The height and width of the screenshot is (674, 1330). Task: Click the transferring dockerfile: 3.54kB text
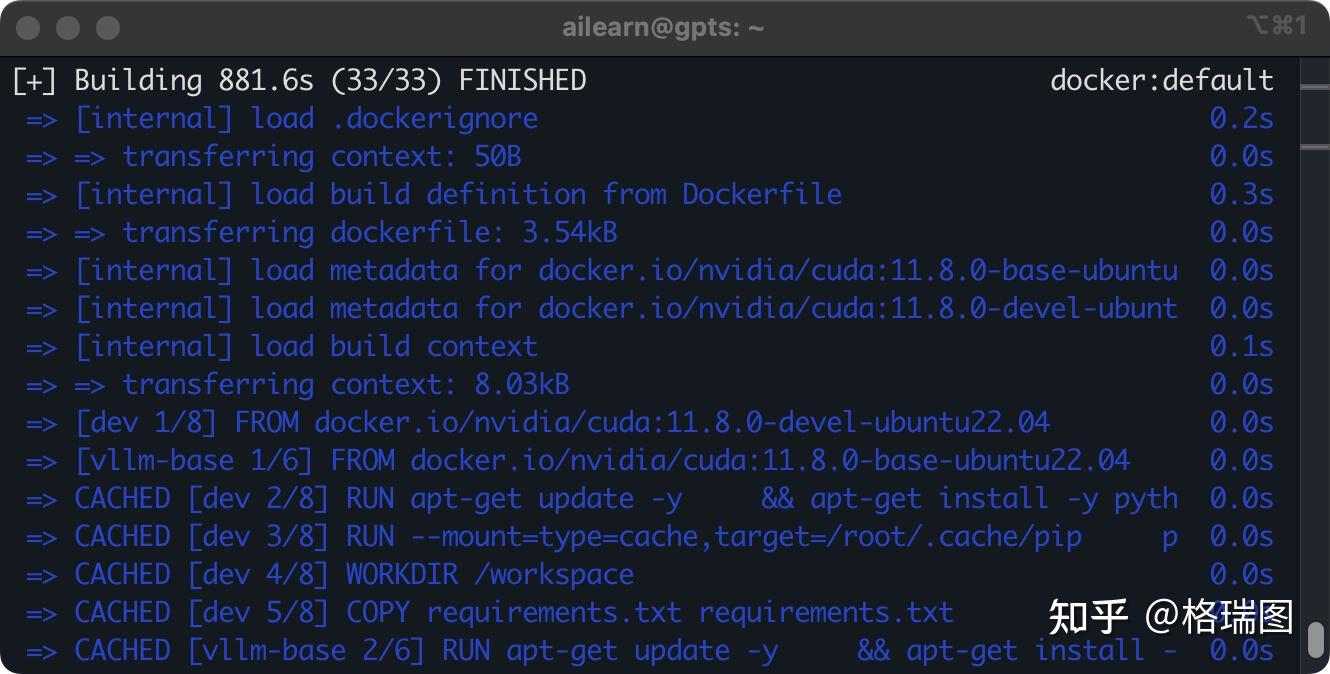(x=370, y=232)
